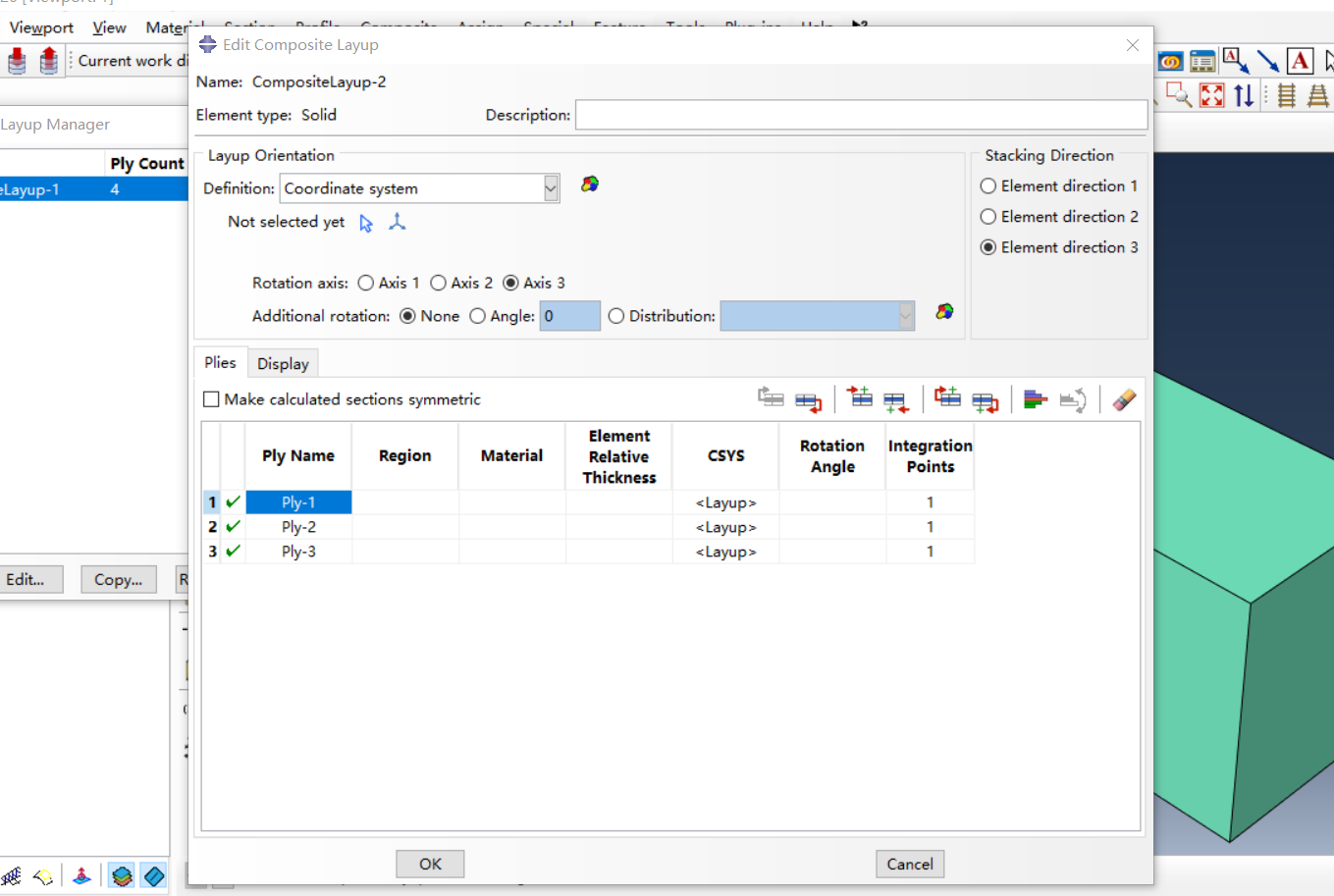
Task: Click insert ply before icon with green plus
Action: coord(859,397)
